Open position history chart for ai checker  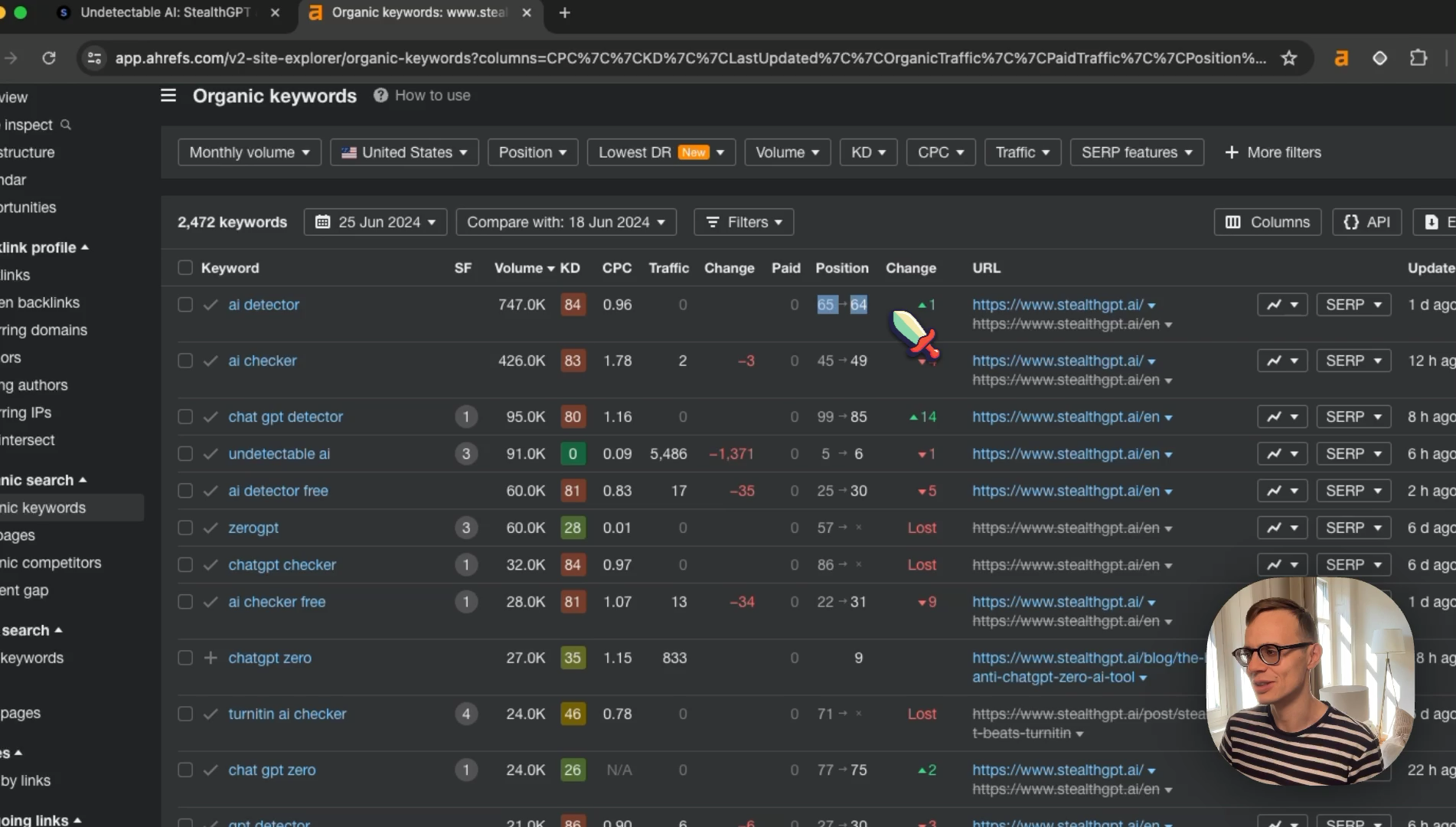click(x=1282, y=361)
